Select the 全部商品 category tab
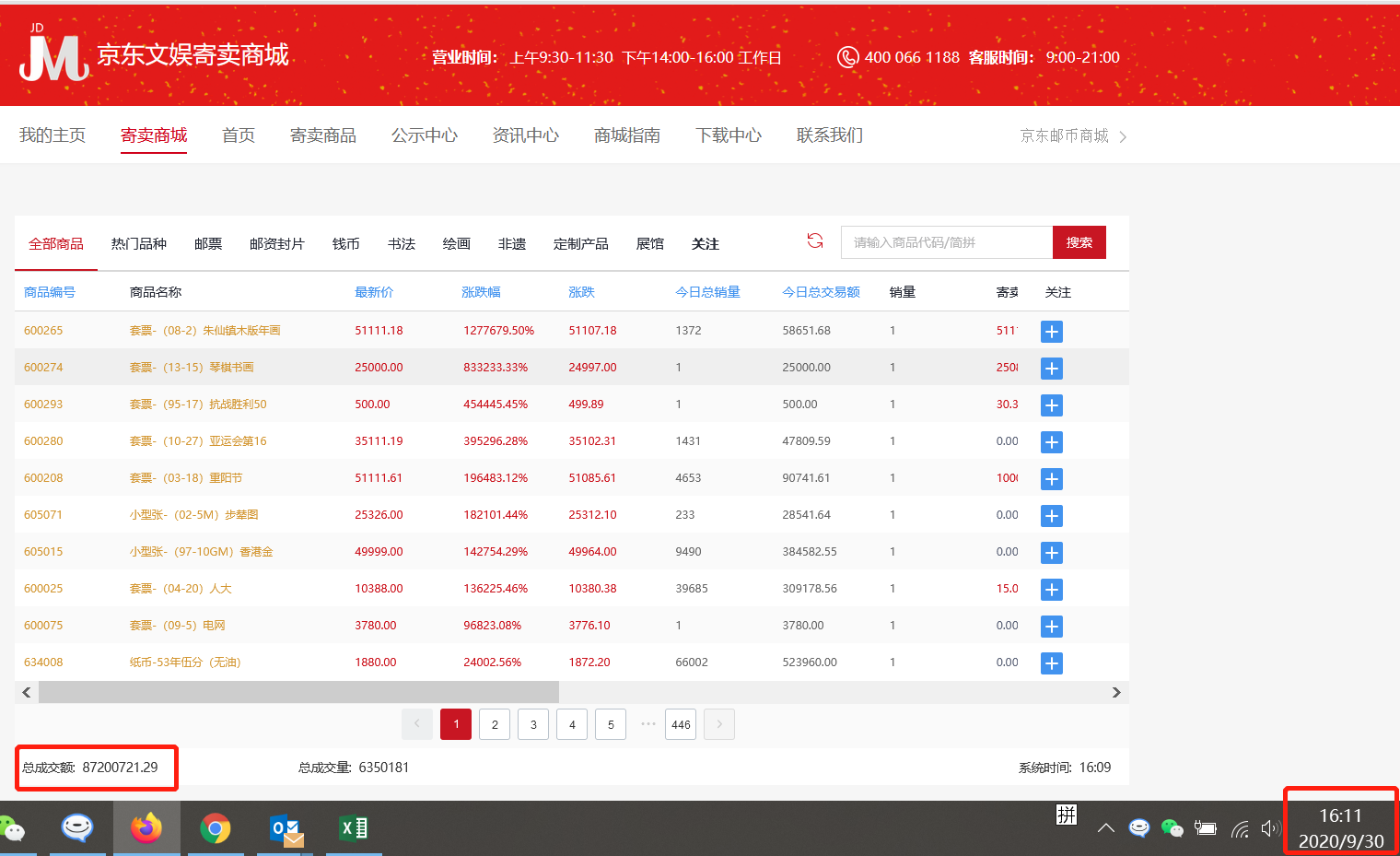This screenshot has height=856, width=1400. (x=56, y=244)
